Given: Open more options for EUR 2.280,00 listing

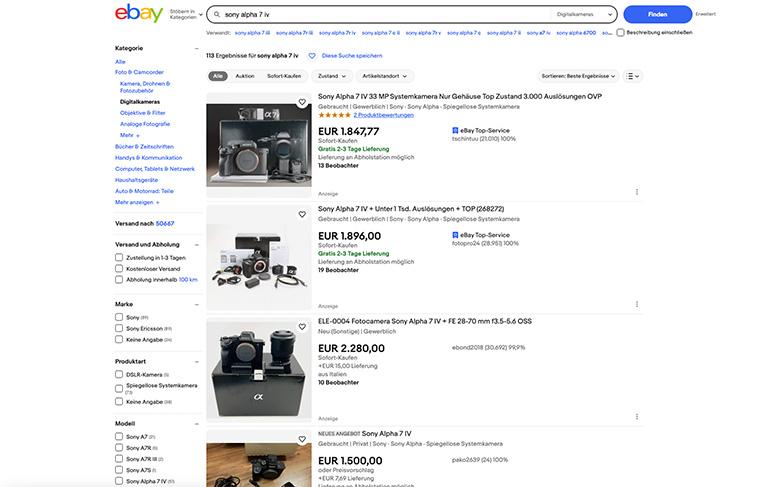Looking at the screenshot, I should [637, 417].
